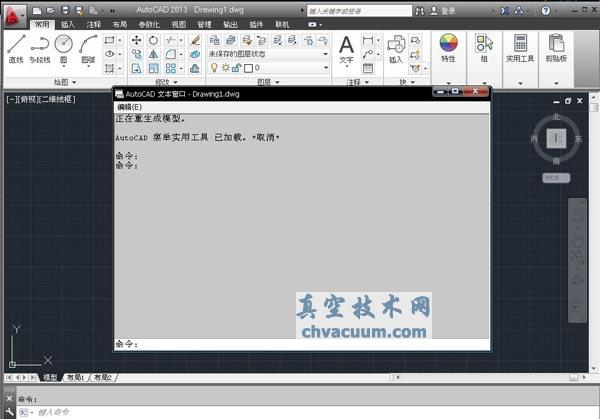Image resolution: width=600 pixels, height=419 pixels.
Task: Switch to the 布局1 layout tab
Action: [x=75, y=378]
